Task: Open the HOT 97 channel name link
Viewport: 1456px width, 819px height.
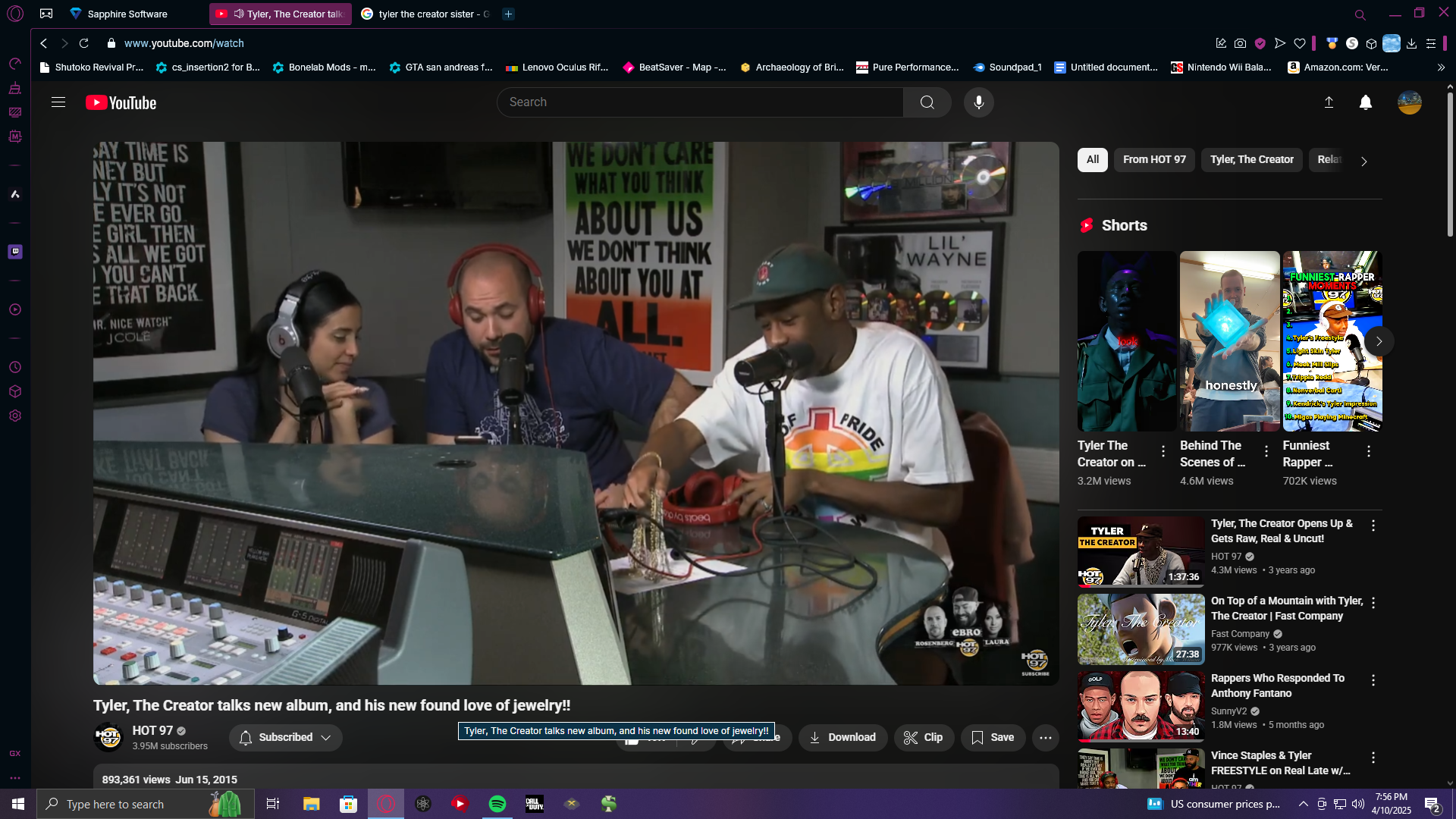Action: click(152, 730)
